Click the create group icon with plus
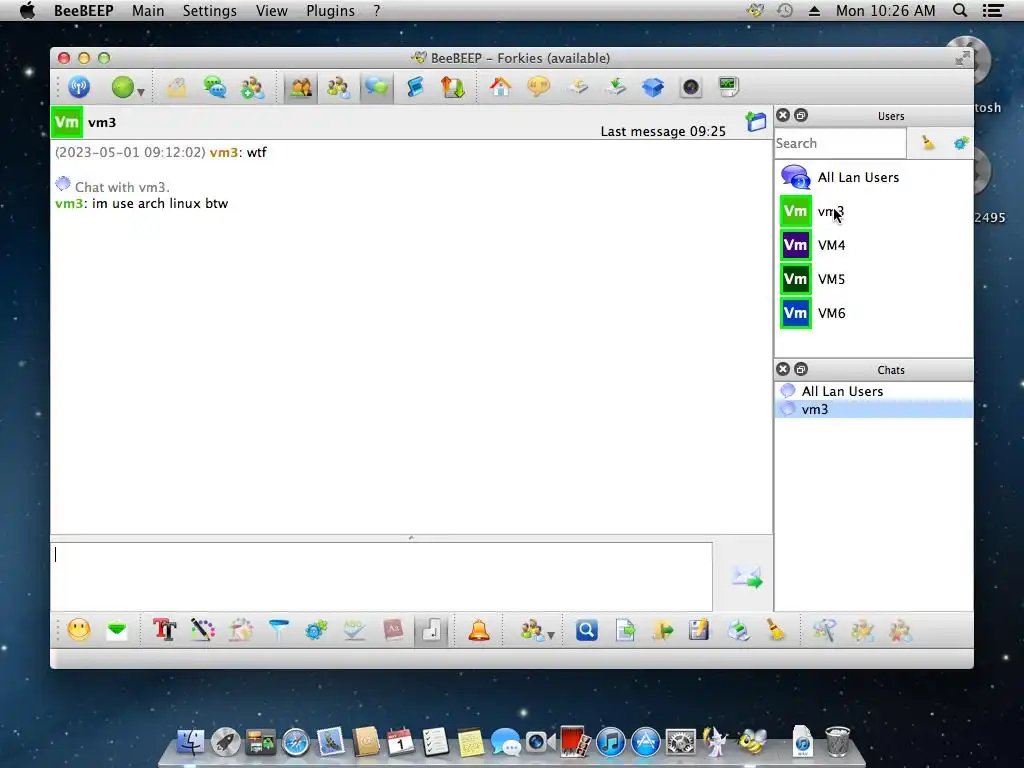The width and height of the screenshot is (1024, 768). pos(252,87)
